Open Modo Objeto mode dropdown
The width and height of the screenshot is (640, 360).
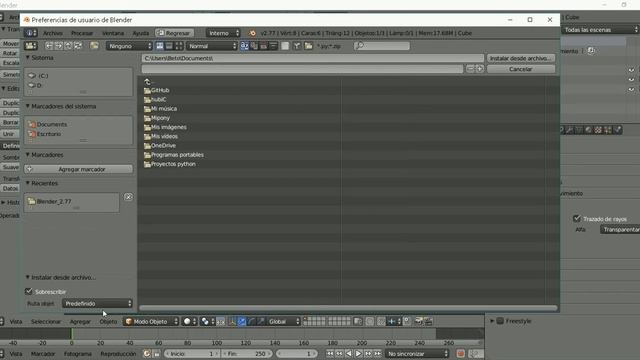click(x=151, y=321)
